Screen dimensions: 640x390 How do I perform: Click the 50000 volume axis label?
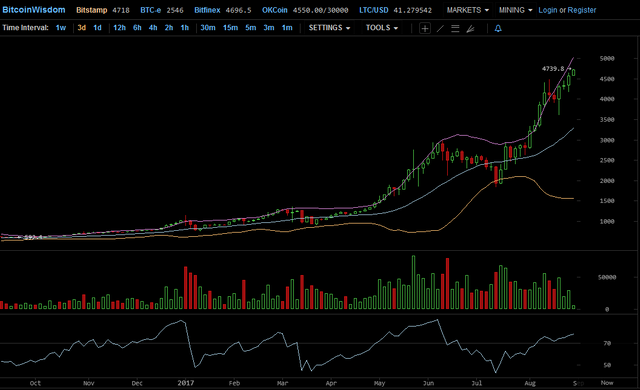[x=607, y=277]
